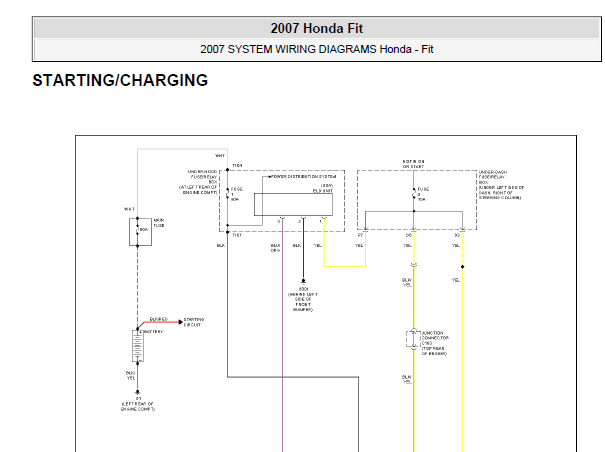The width and height of the screenshot is (605, 452).
Task: Click the junction connector dashed symbol
Action: pyautogui.click(x=413, y=339)
